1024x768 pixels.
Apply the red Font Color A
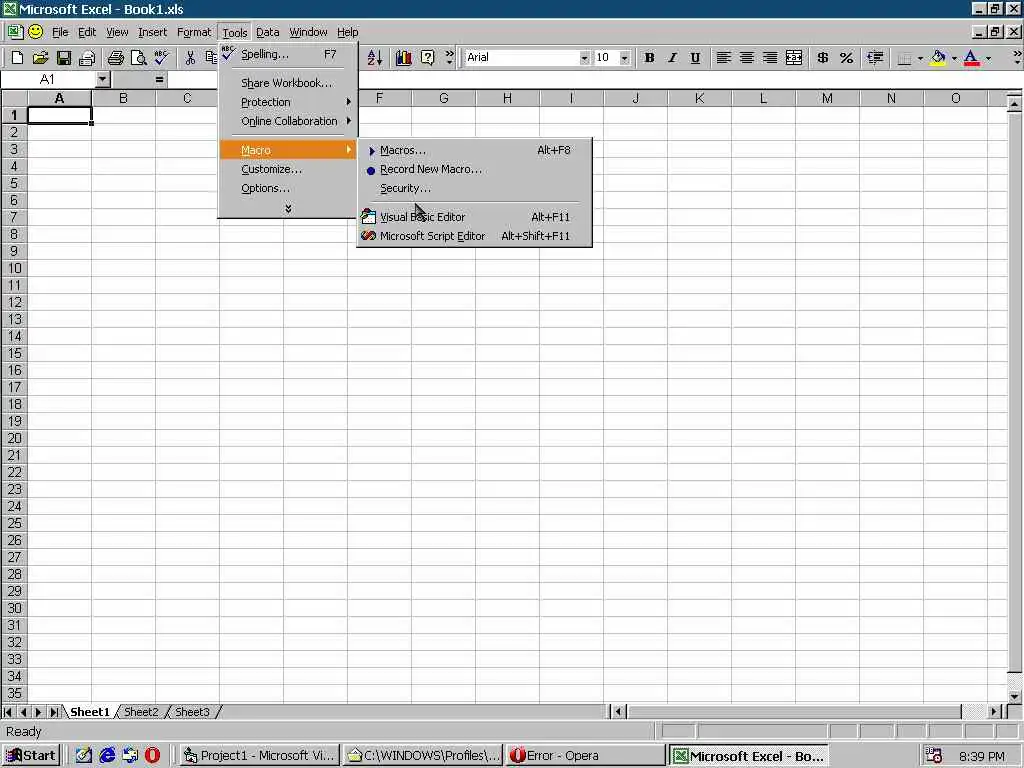972,58
